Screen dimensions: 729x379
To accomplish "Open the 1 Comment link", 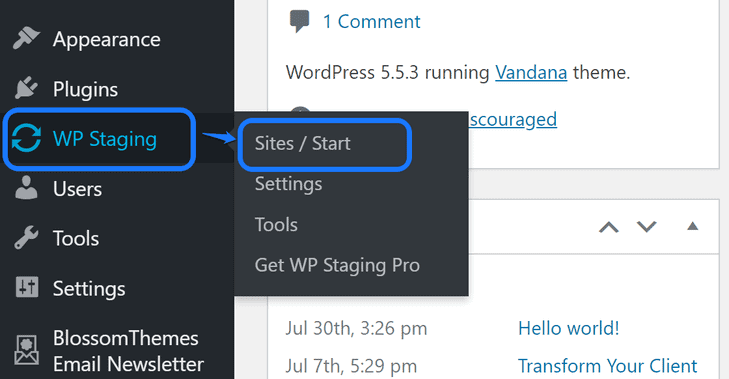I will point(371,21).
